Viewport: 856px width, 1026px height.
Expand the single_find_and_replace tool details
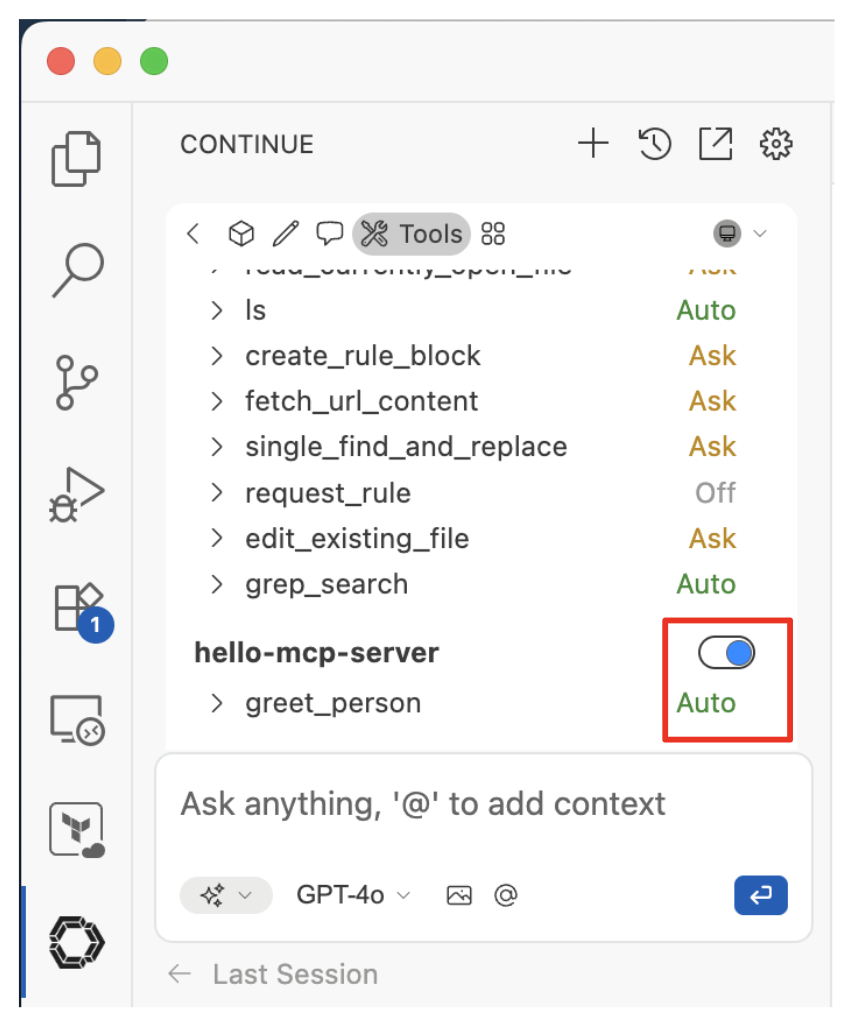click(x=217, y=447)
